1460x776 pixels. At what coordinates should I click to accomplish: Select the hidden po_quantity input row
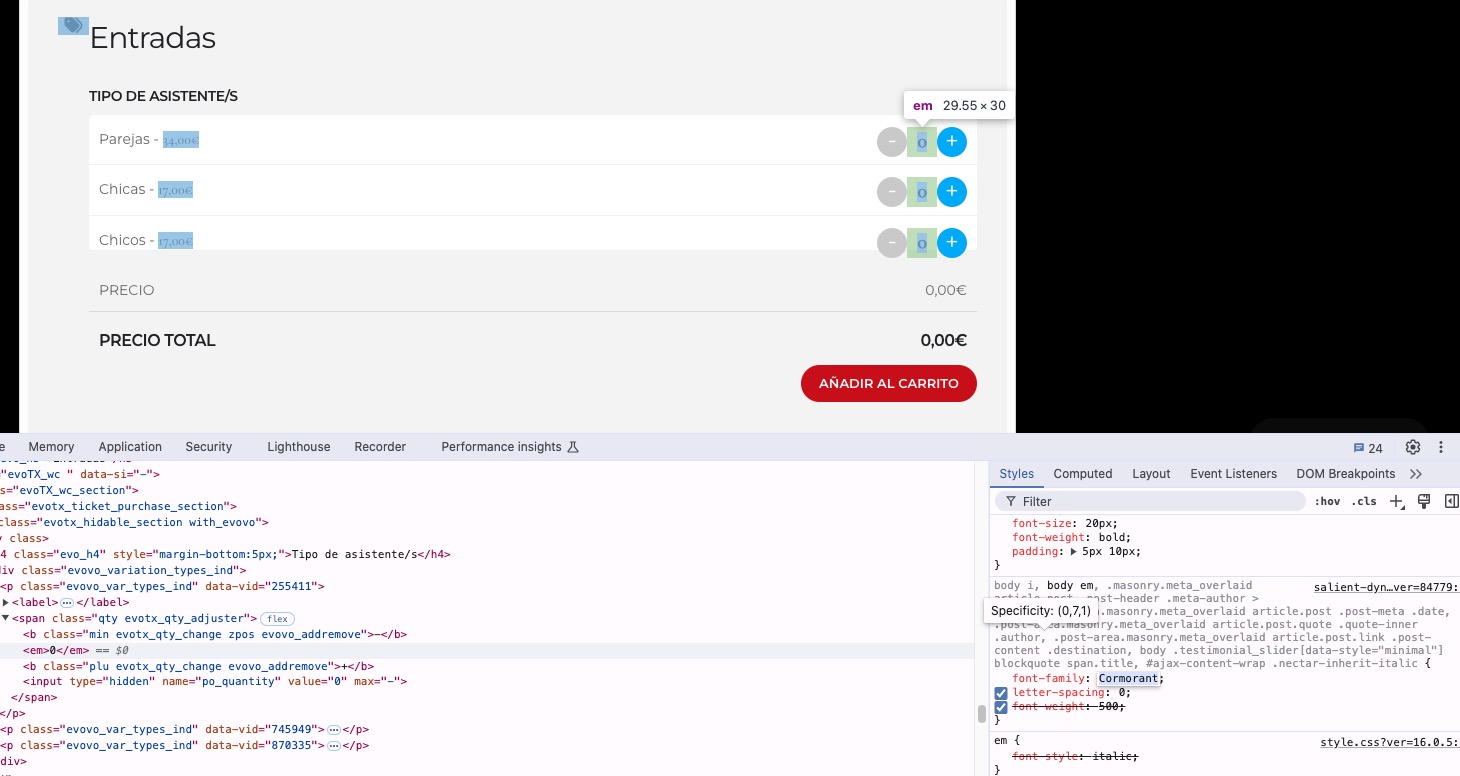[x=487, y=682]
